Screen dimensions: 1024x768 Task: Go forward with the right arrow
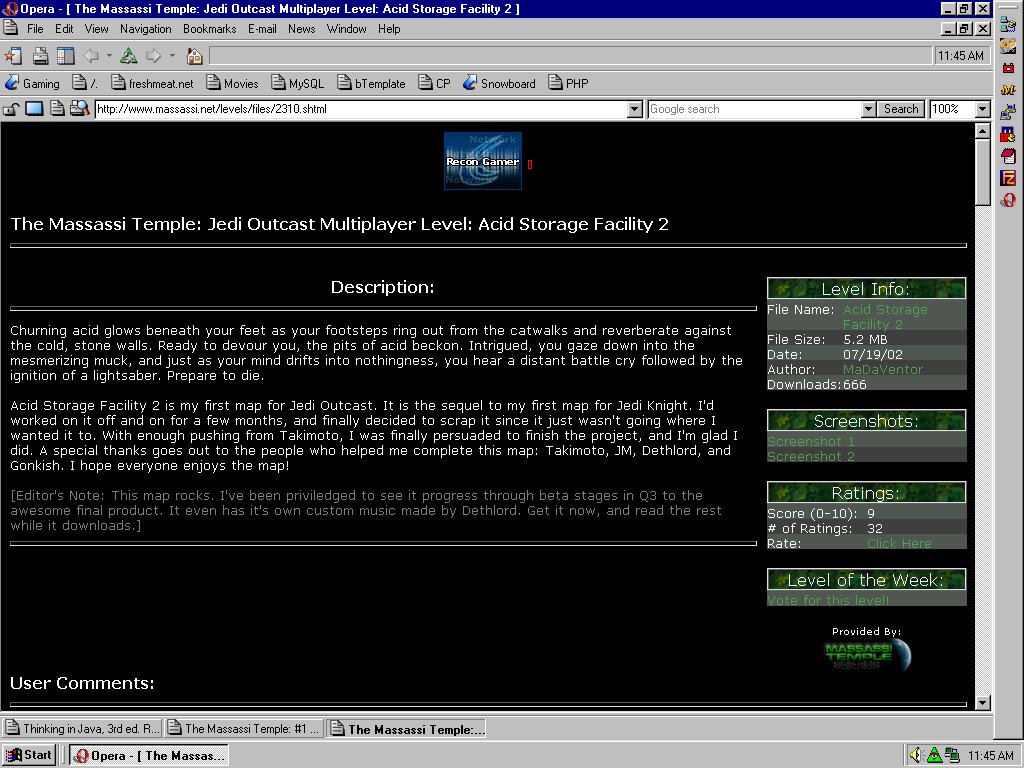153,56
